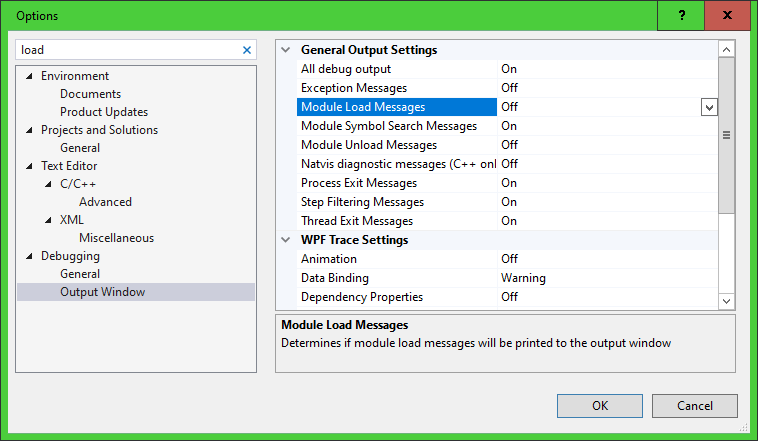Image resolution: width=758 pixels, height=441 pixels.
Task: Select Miscellaneous under XML
Action: click(x=117, y=238)
